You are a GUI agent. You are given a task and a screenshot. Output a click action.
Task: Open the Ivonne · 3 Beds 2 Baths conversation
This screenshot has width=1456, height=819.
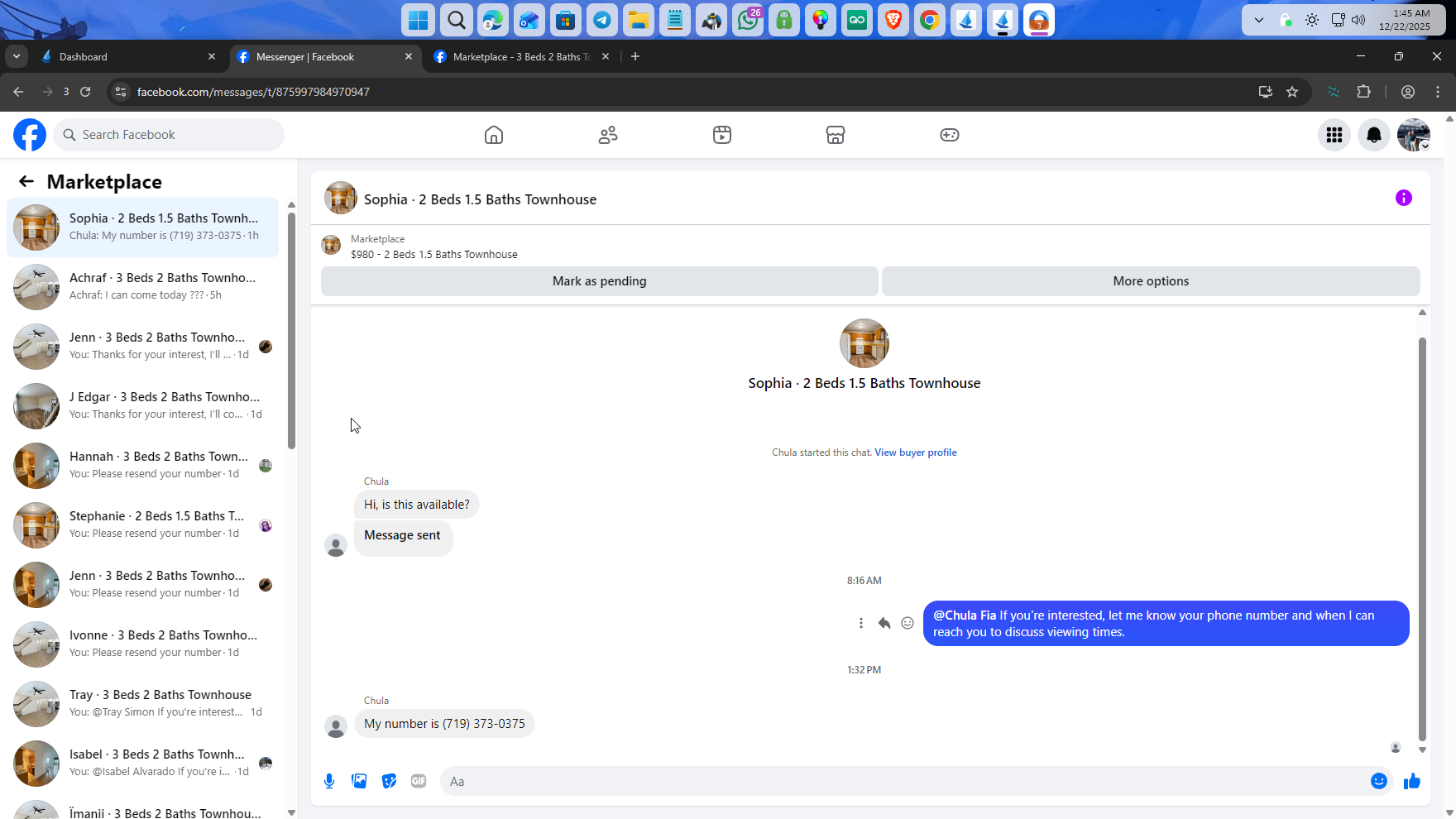(x=142, y=644)
